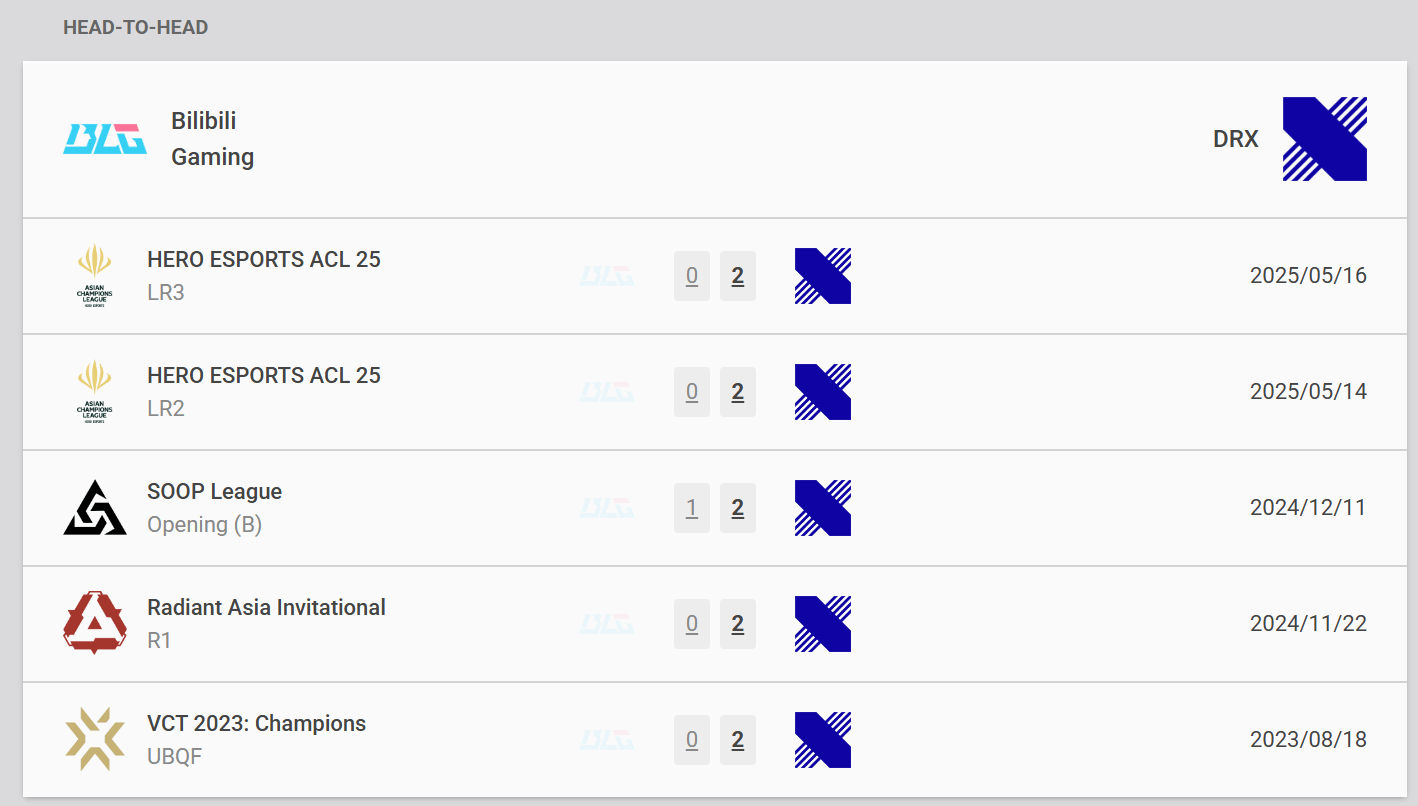The height and width of the screenshot is (806, 1418).
Task: Click the Asian Champions League icon for LR2
Action: (95, 391)
